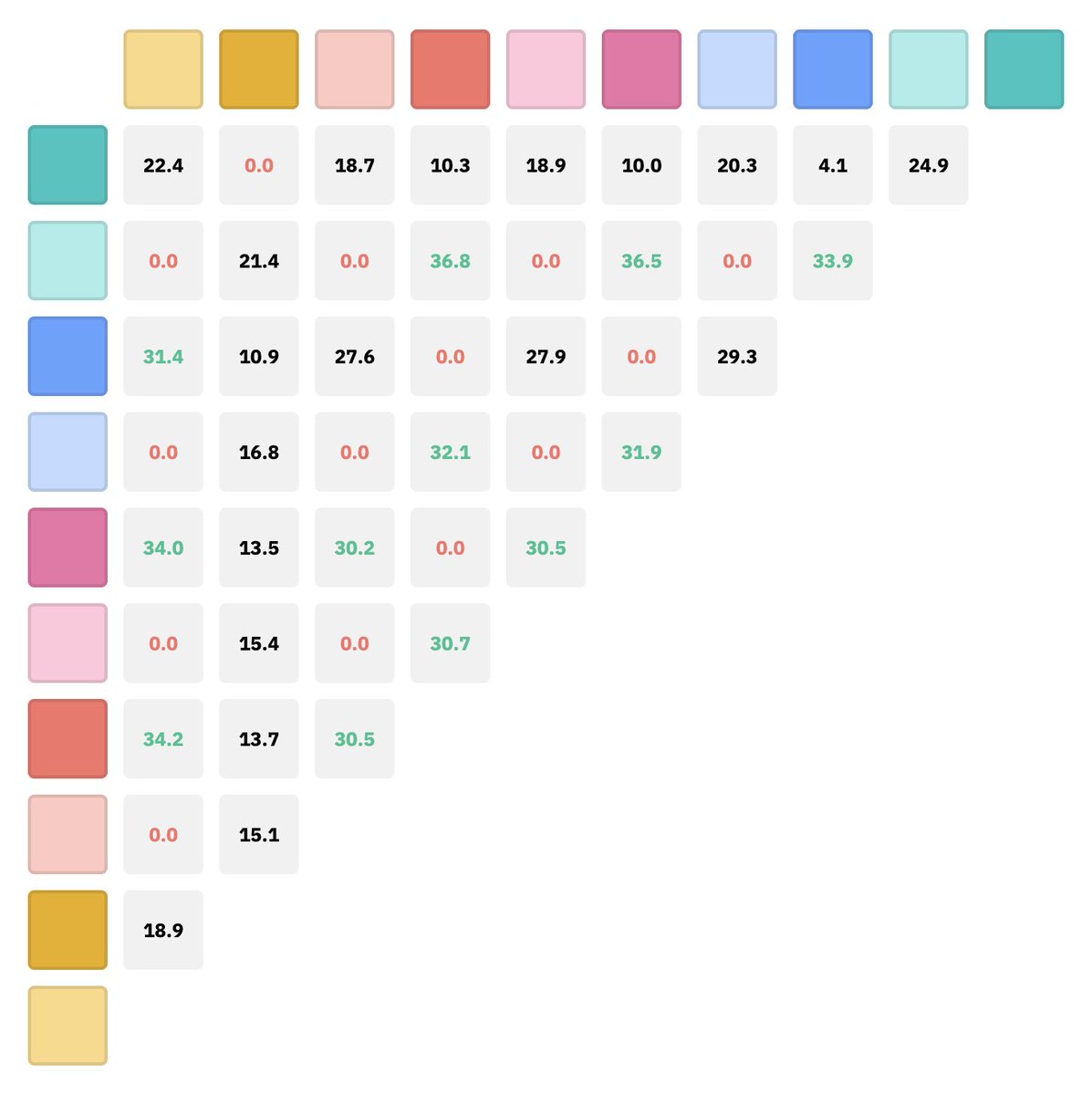Image resolution: width=1092 pixels, height=1095 pixels.
Task: Select the 18.9 cell in gold row
Action: pos(163,930)
